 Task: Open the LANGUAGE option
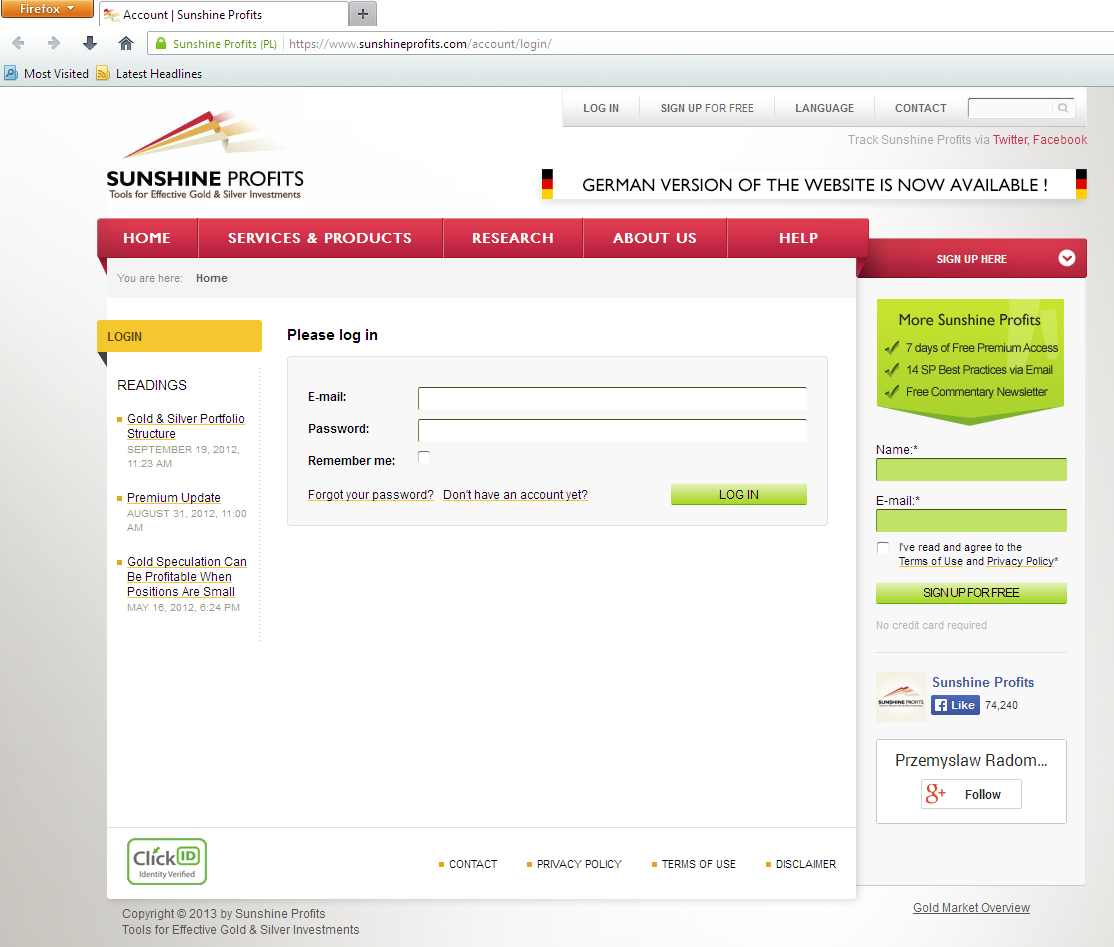tap(824, 108)
